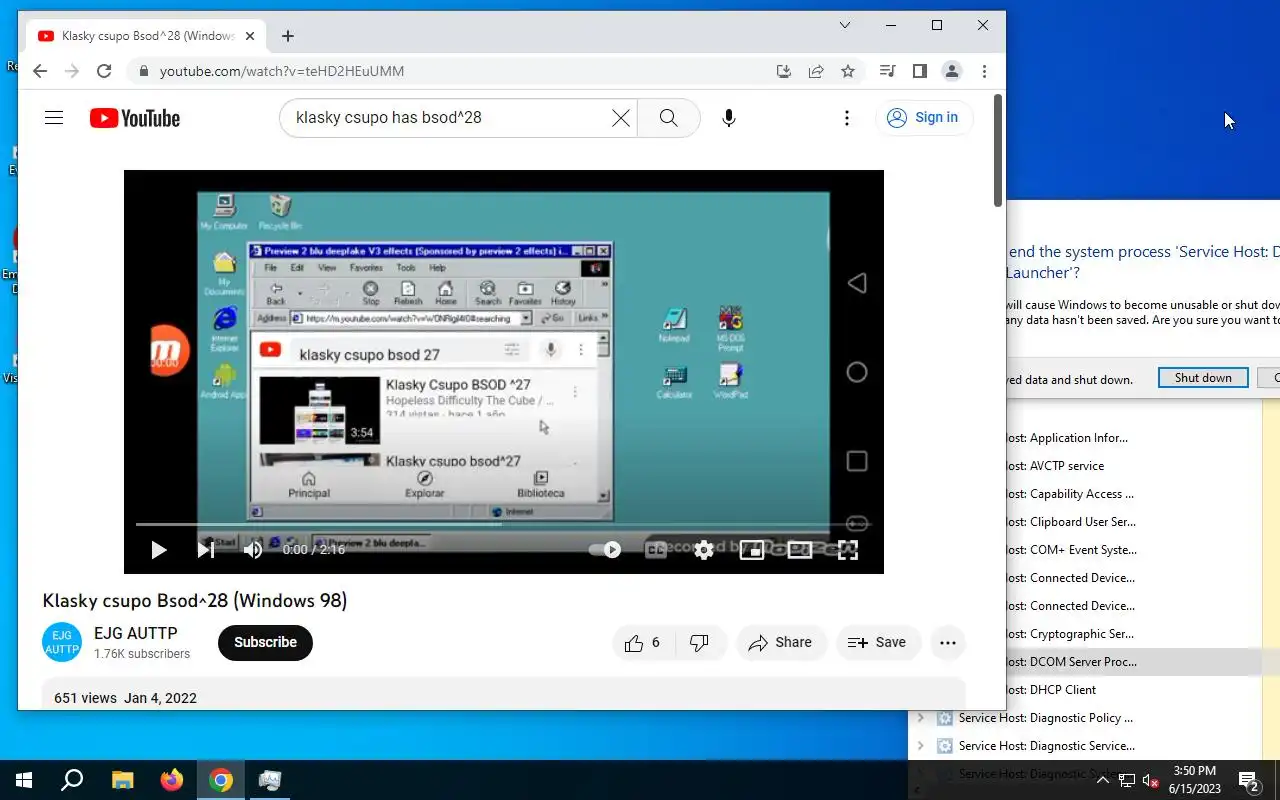The image size is (1280, 800).
Task: Open the EJG AUTTP channel name link
Action: click(136, 633)
